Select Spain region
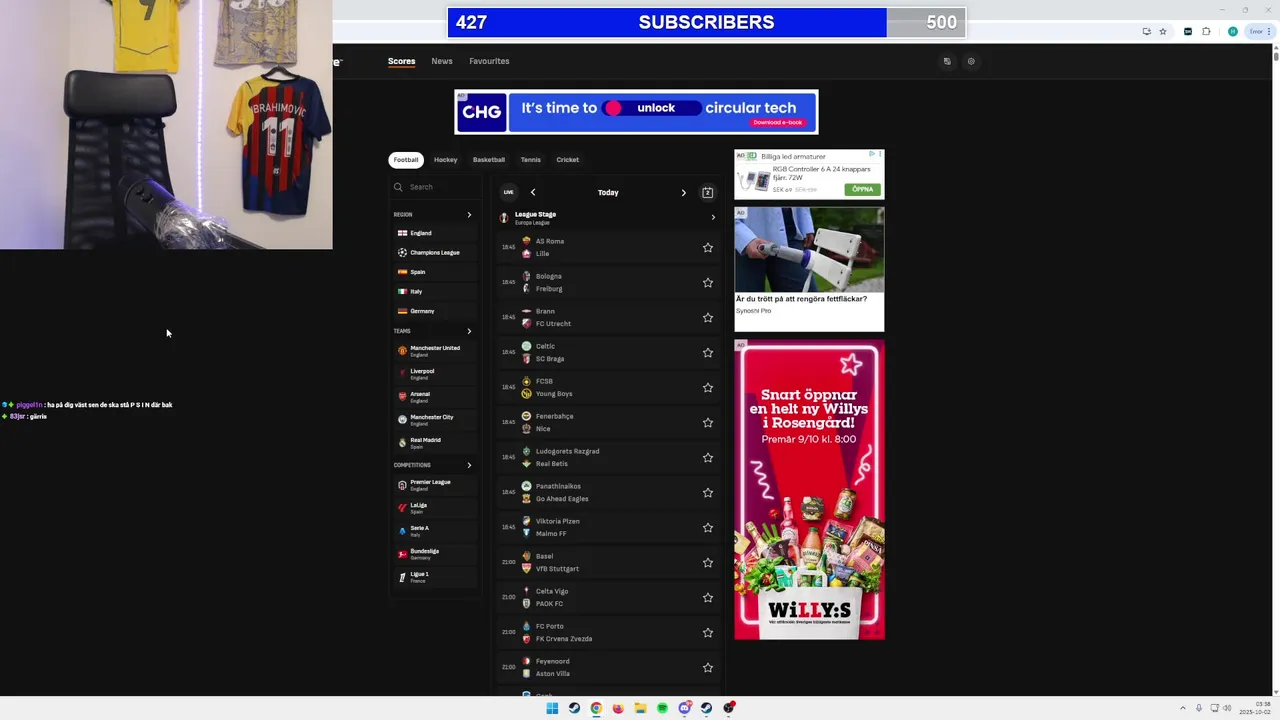 434,272
